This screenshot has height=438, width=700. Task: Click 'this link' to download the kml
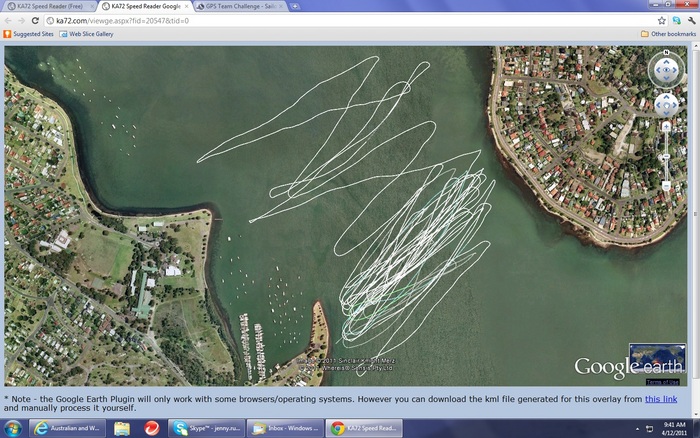click(658, 398)
